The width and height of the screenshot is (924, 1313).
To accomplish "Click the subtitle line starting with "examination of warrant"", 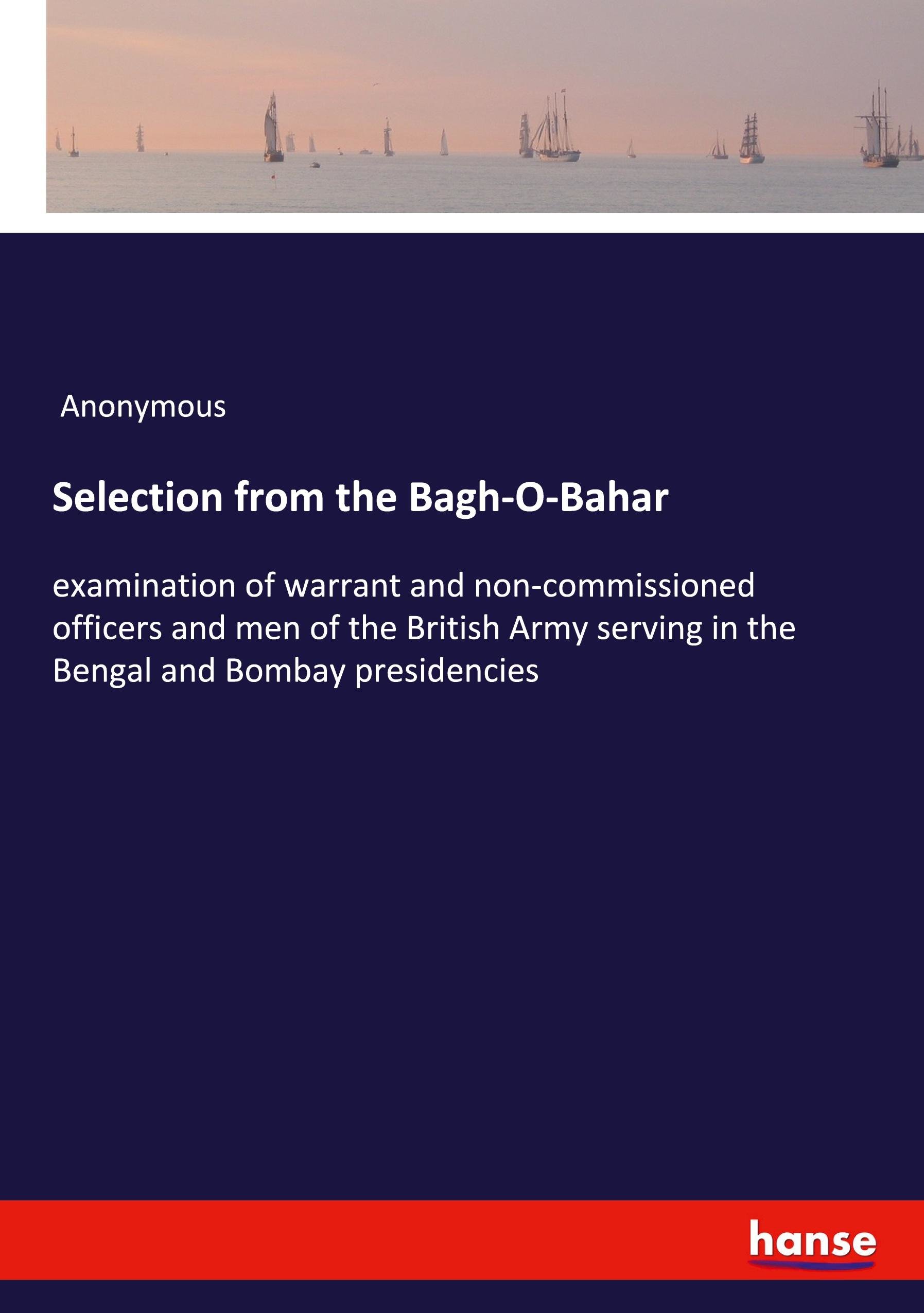I will [x=404, y=585].
